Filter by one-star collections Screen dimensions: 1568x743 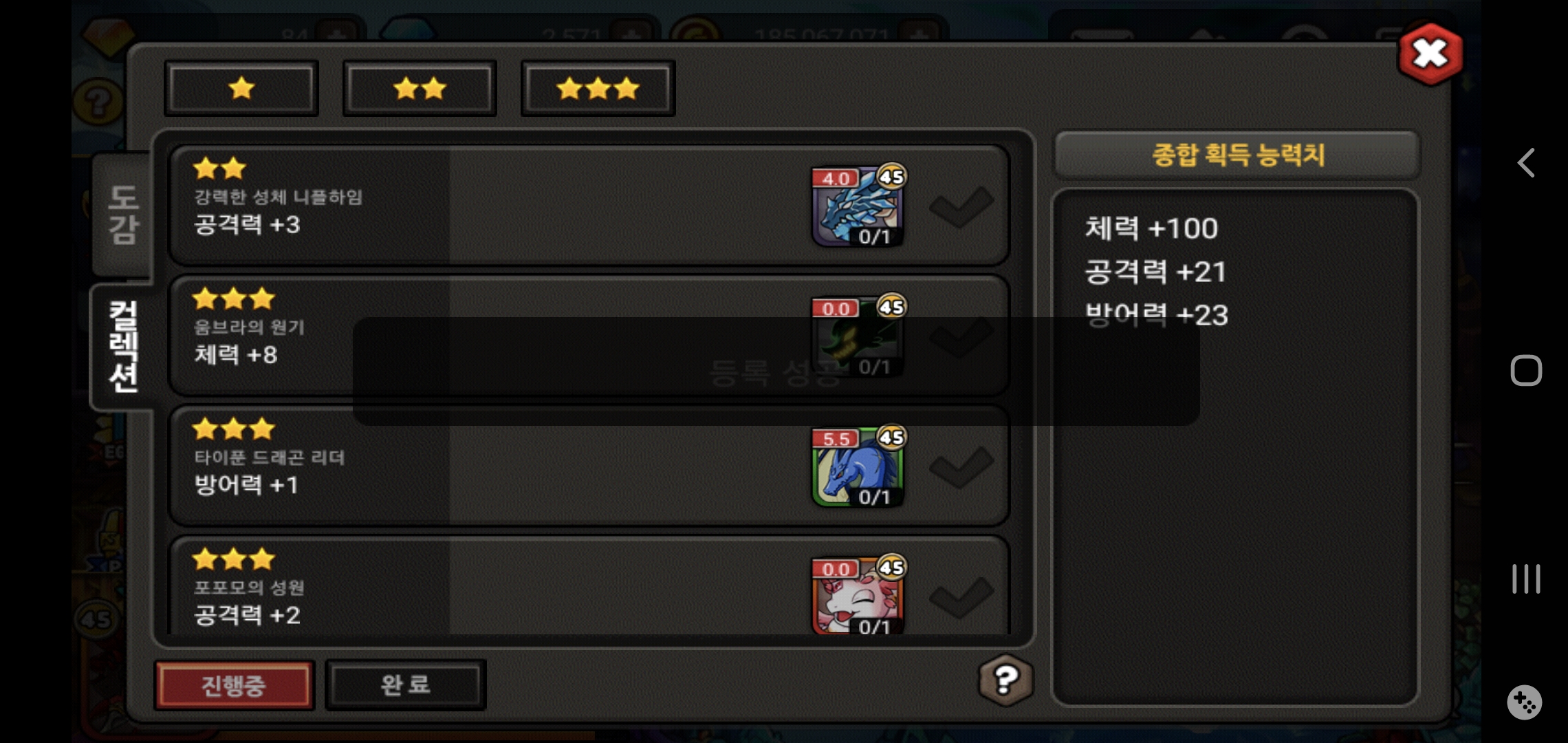point(241,88)
